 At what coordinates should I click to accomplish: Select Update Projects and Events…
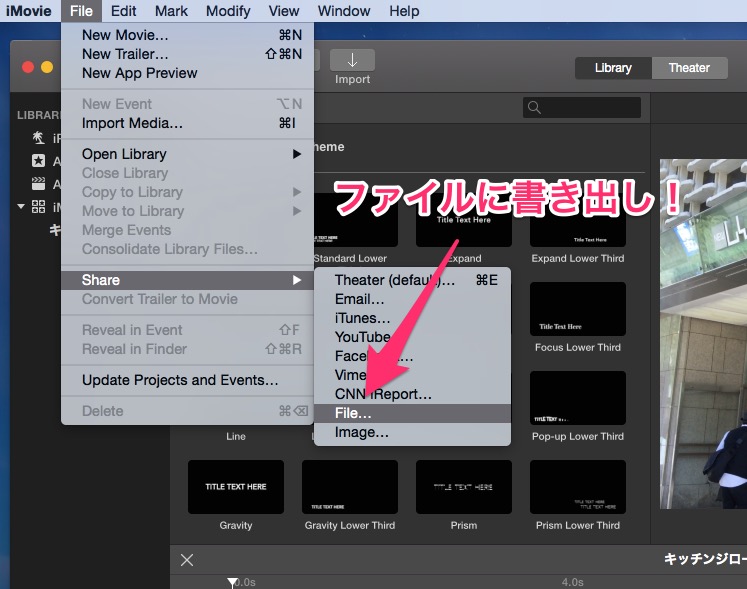(x=187, y=380)
